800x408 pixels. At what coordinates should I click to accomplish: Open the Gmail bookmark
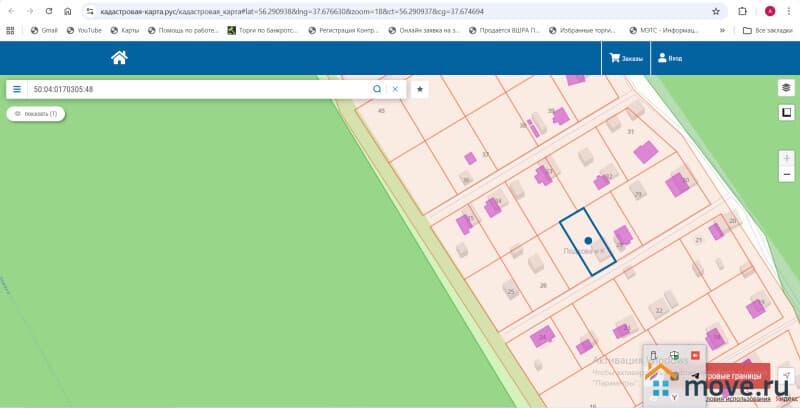43,30
